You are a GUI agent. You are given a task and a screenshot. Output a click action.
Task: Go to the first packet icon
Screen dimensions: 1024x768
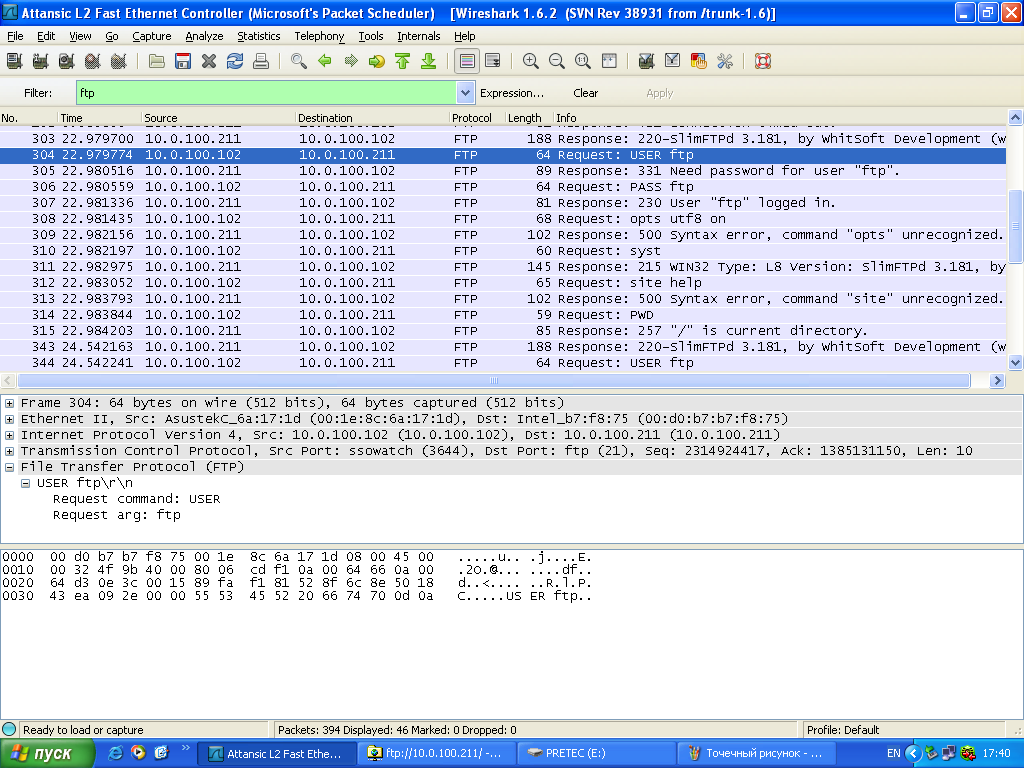(x=403, y=61)
